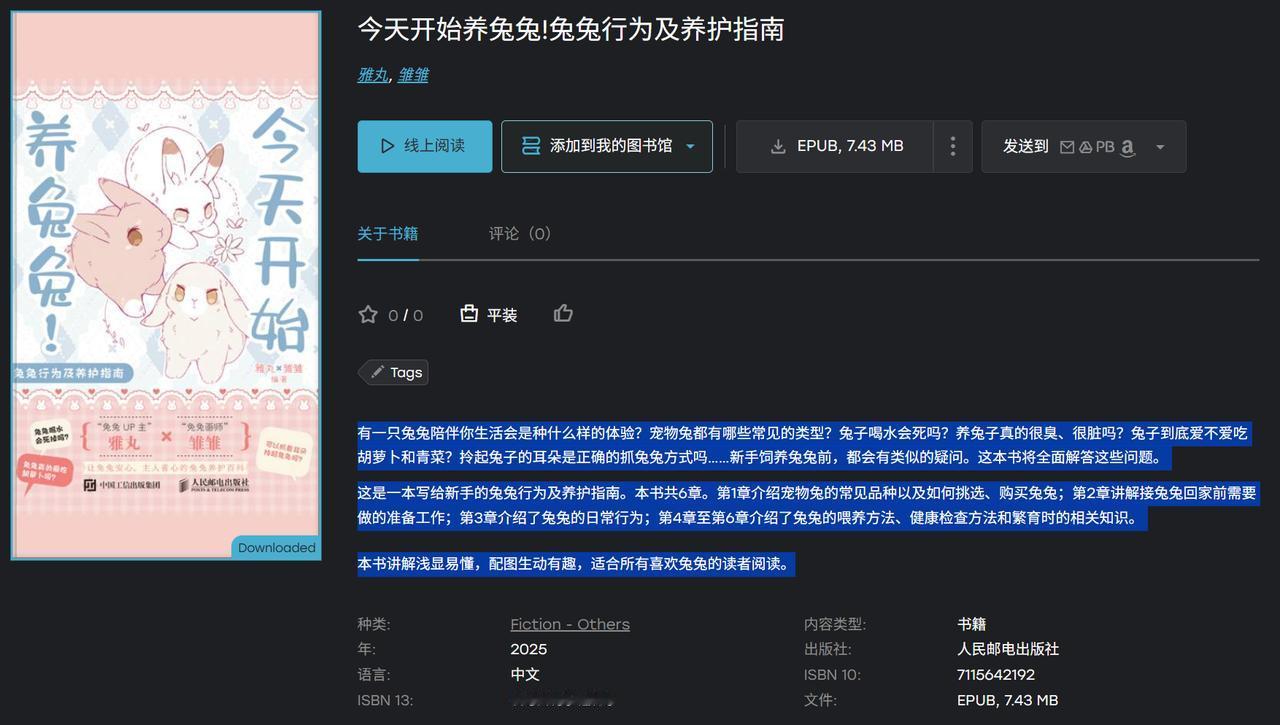
Task: Click the 添加到我的图书馆 button
Action: coord(607,146)
